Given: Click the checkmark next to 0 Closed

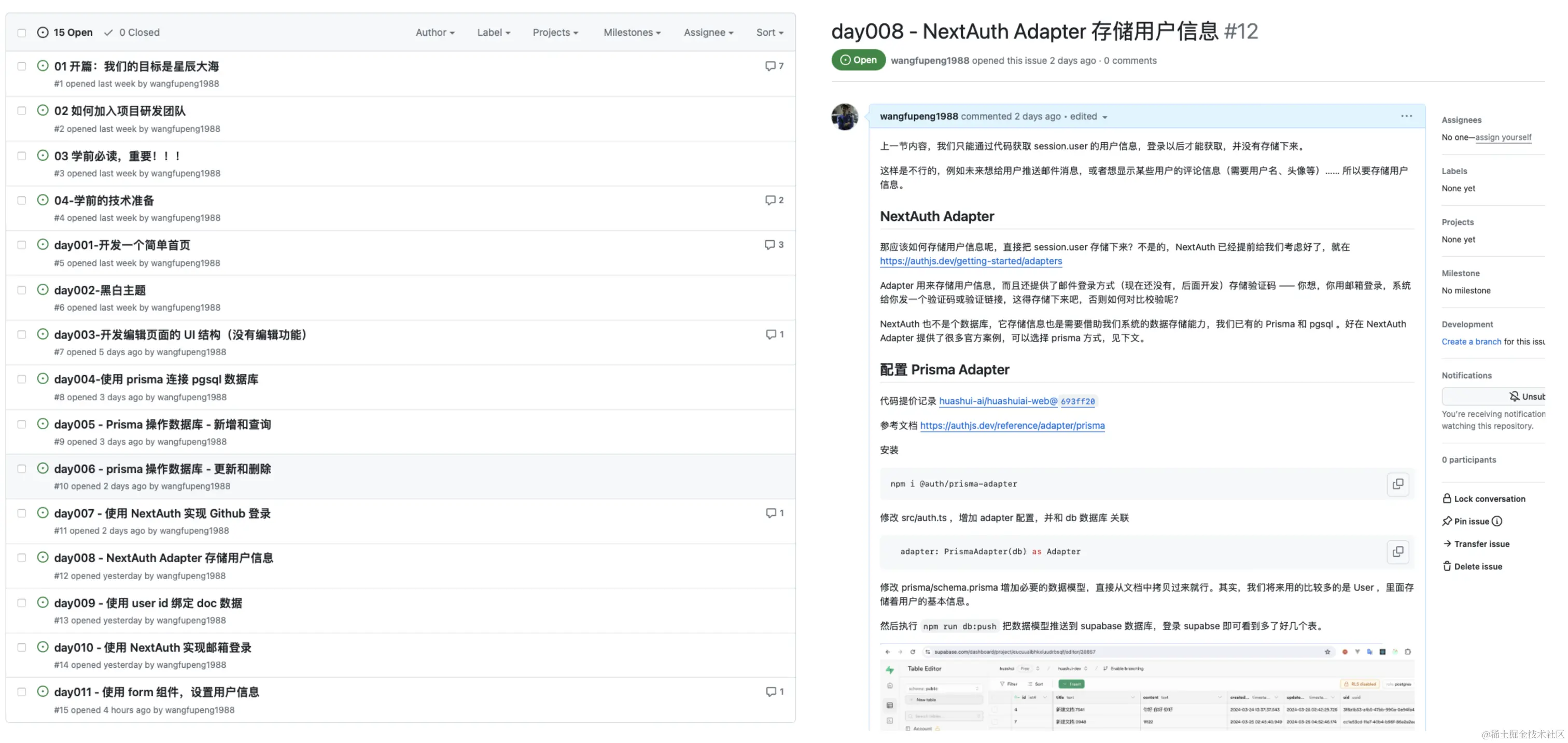Looking at the screenshot, I should [x=108, y=32].
